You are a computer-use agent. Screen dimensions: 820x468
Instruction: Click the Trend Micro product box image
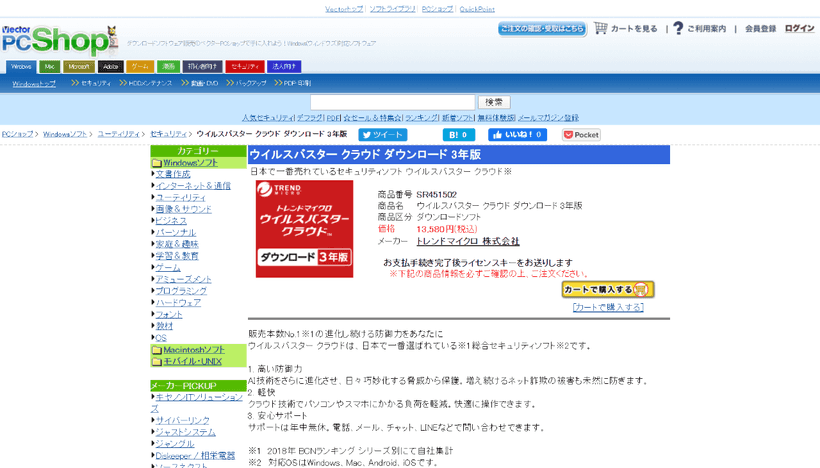tap(304, 229)
